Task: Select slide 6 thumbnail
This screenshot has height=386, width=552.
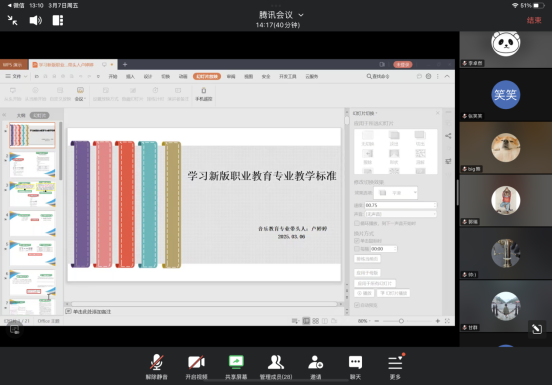Action: pyautogui.click(x=32, y=283)
